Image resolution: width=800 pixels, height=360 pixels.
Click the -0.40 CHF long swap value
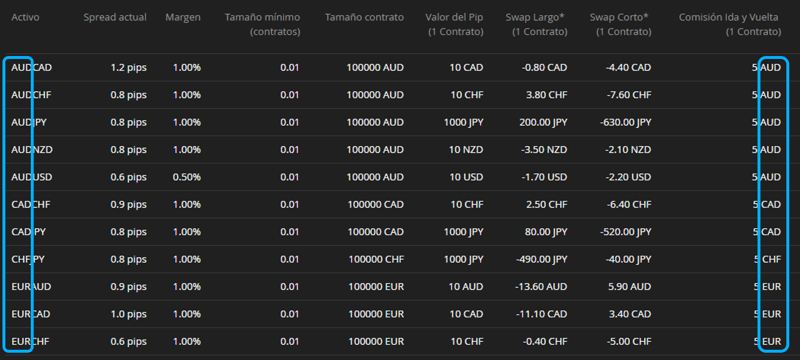pyautogui.click(x=545, y=342)
